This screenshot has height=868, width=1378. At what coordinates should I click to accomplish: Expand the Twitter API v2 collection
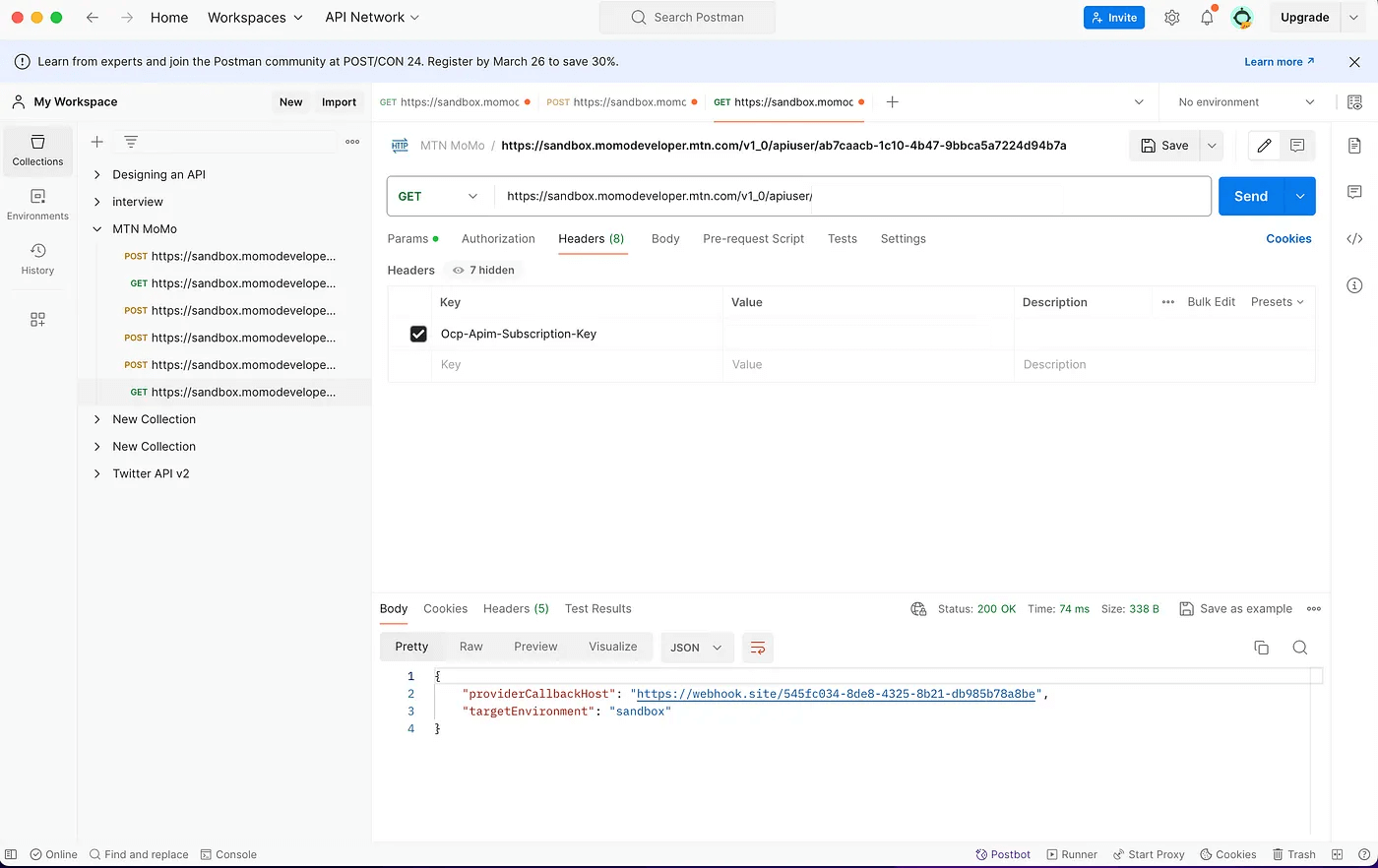point(96,474)
